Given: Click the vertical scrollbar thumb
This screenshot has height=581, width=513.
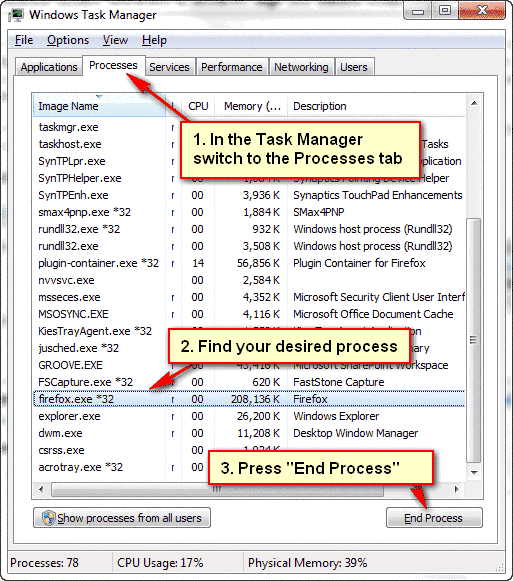Looking at the screenshot, I should [x=474, y=340].
